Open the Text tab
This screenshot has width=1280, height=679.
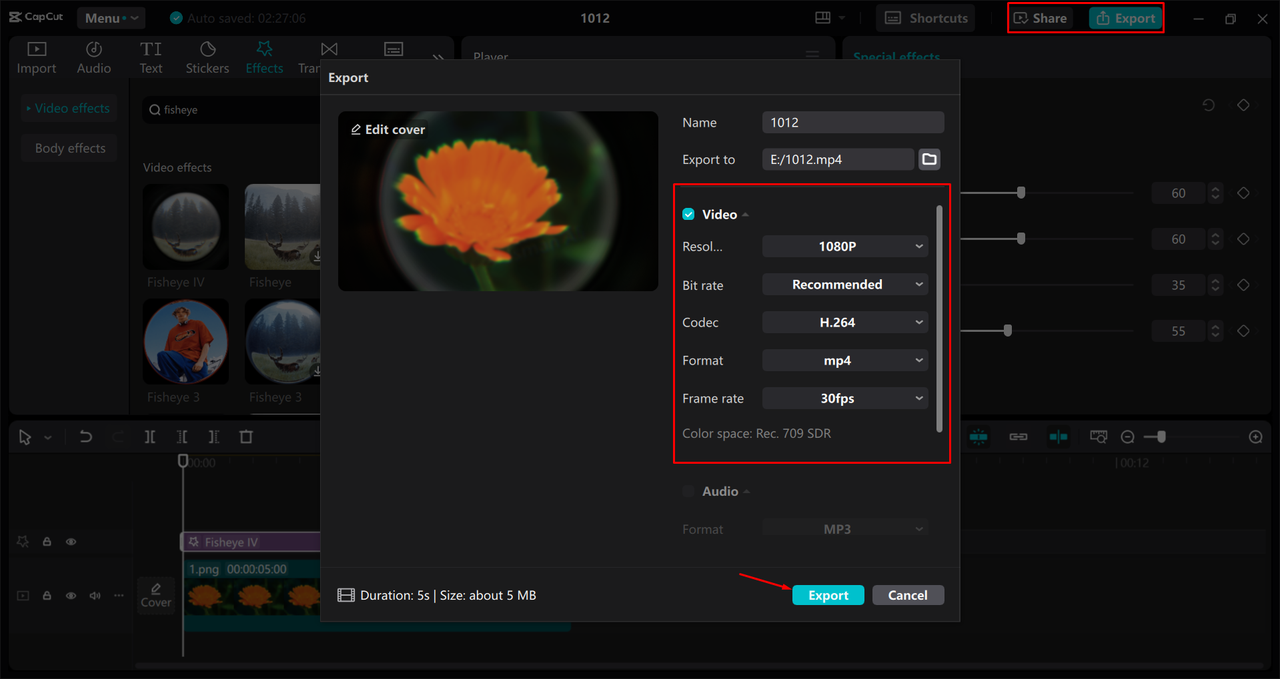151,58
